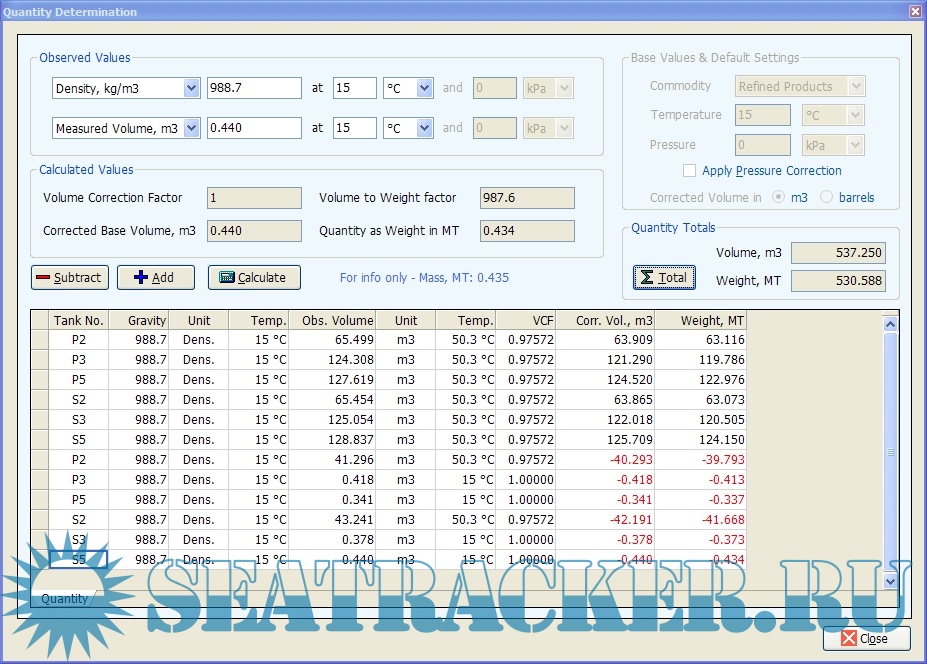
Task: Click the Total button with sigma icon
Action: [664, 277]
